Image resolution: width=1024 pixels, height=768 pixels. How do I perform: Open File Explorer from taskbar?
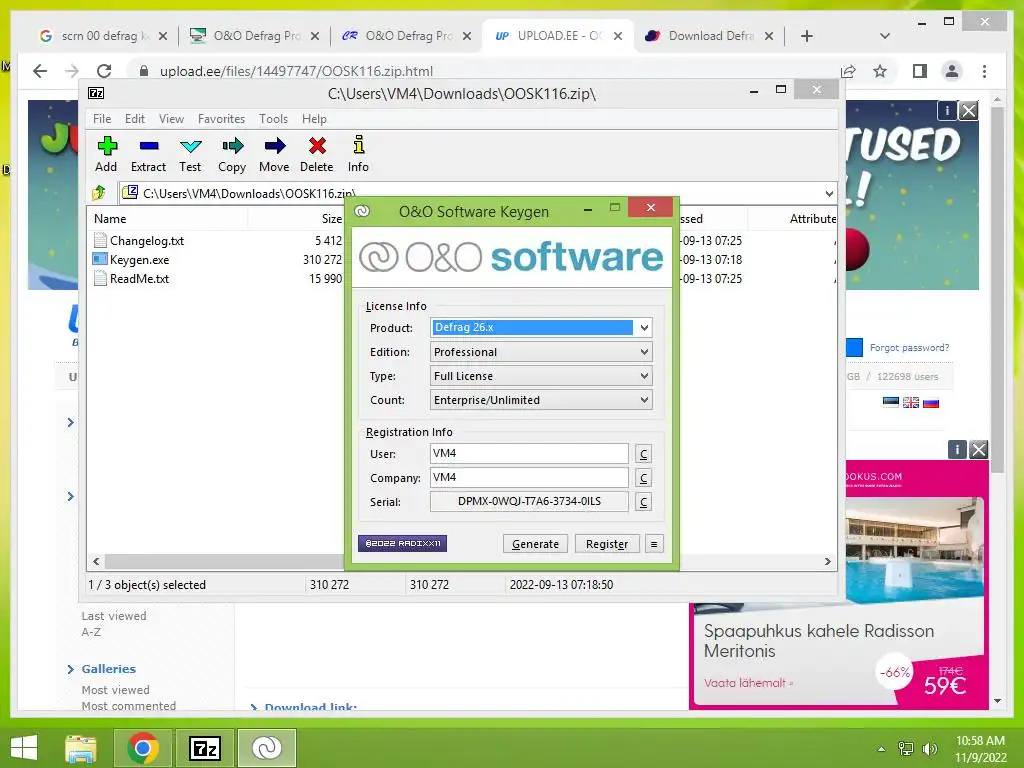[81, 748]
